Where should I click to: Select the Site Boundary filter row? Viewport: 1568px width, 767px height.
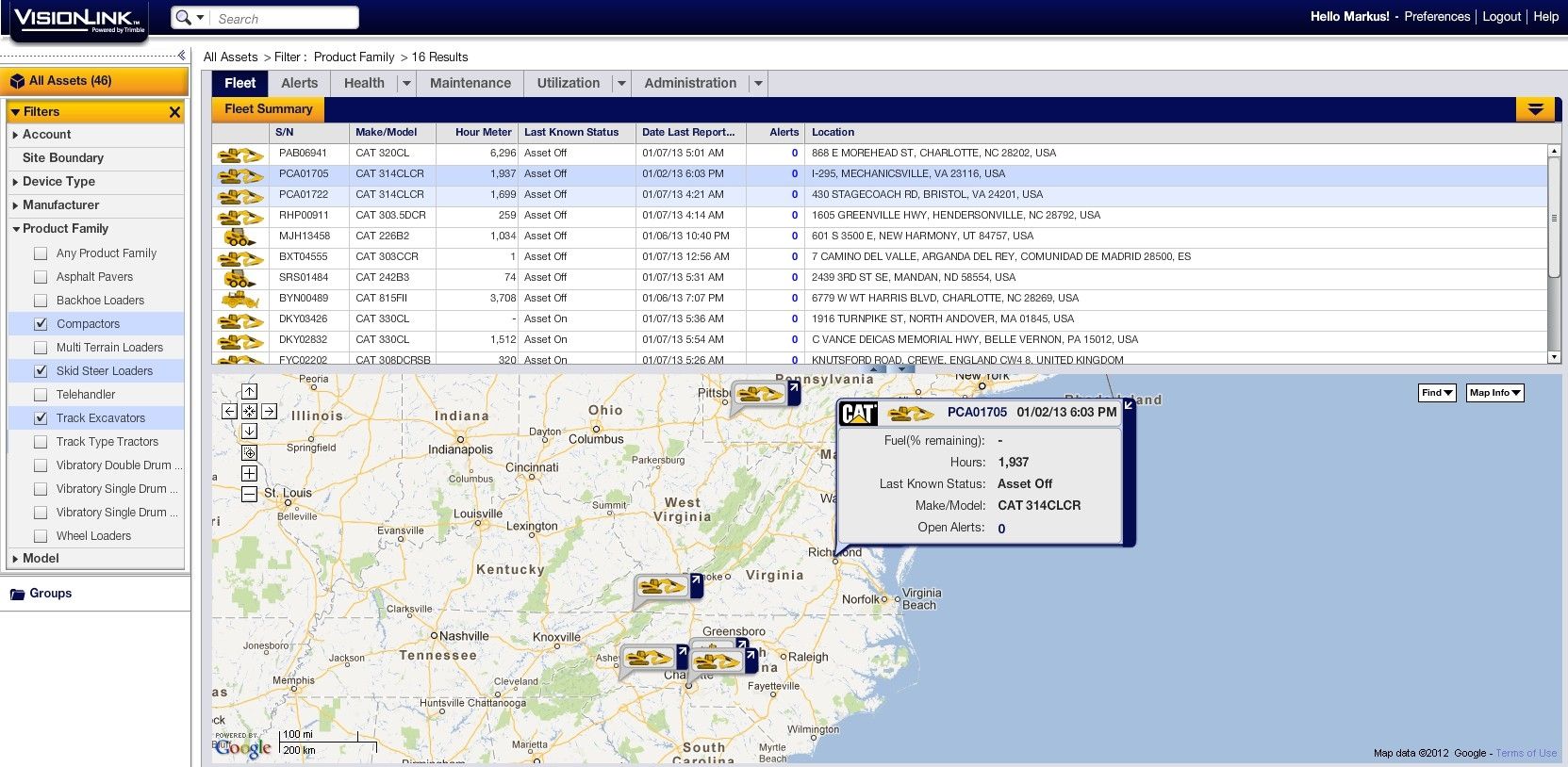point(95,158)
